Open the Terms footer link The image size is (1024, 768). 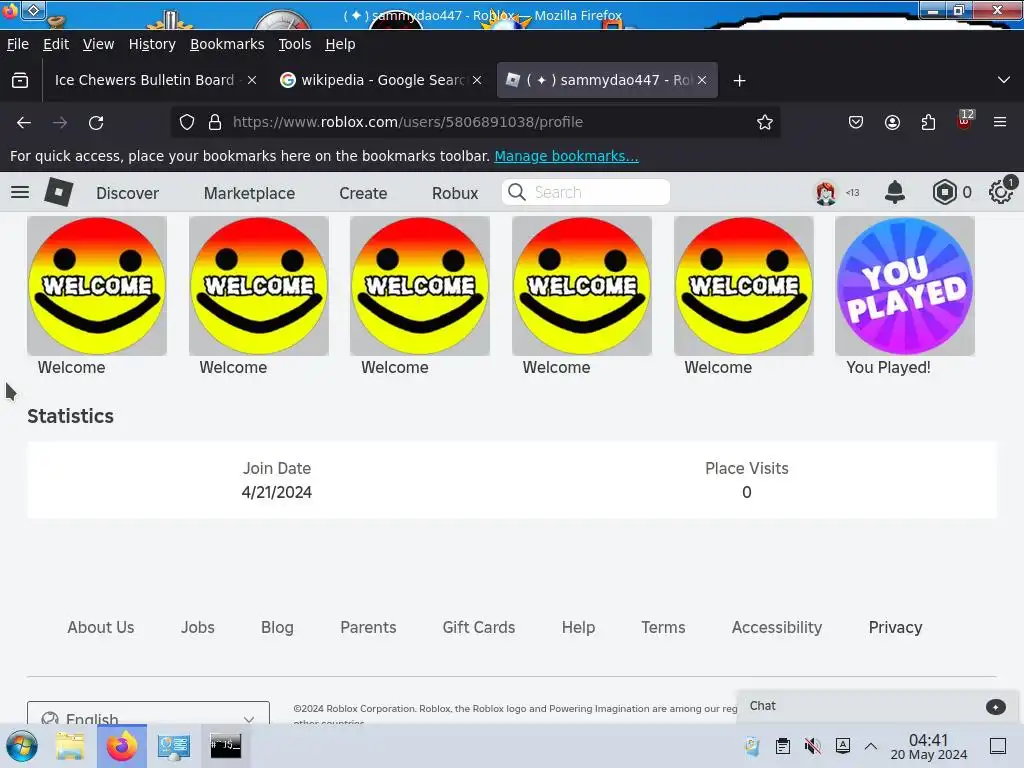click(x=664, y=627)
